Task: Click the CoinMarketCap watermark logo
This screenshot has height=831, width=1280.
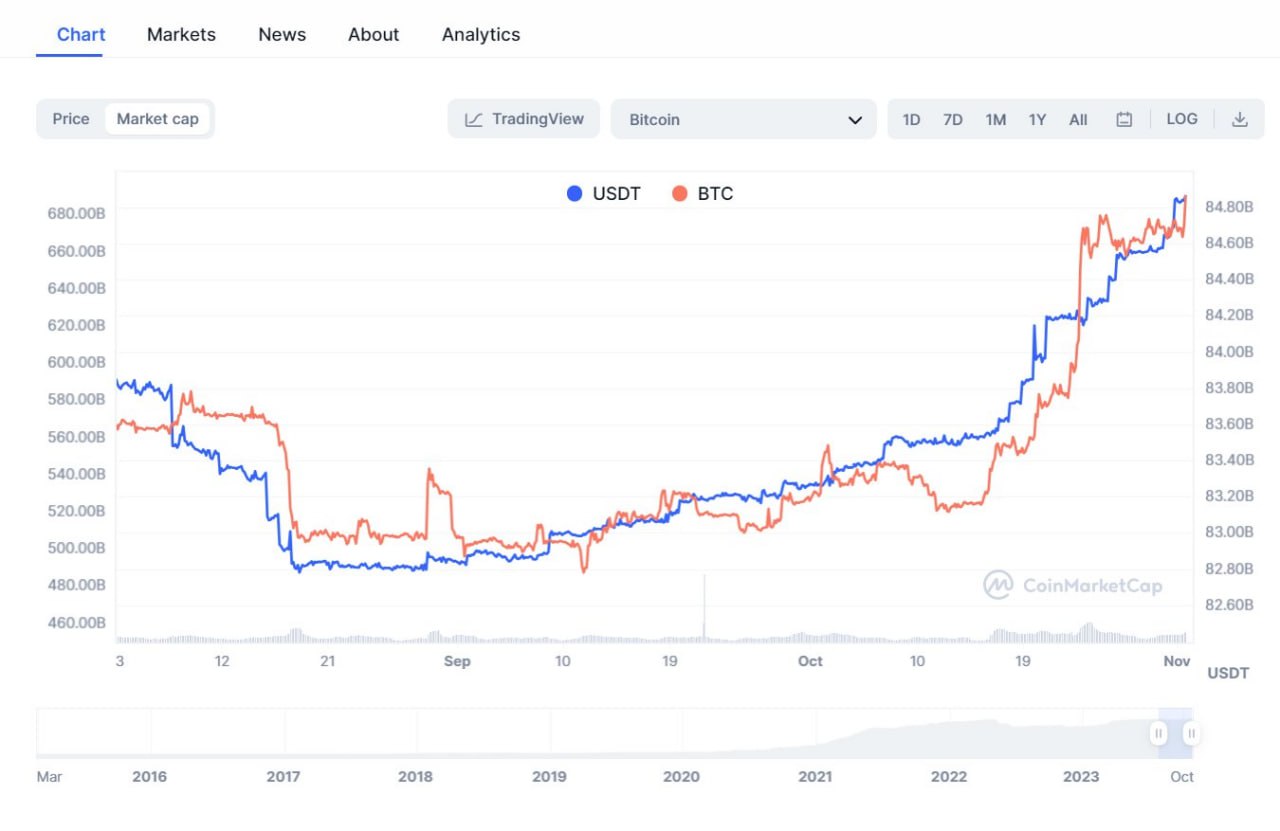Action: point(1073,585)
